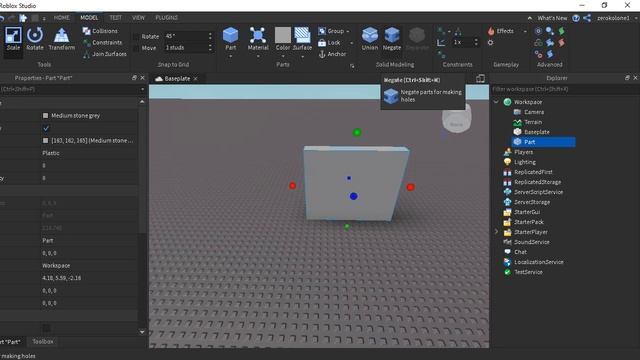The height and width of the screenshot is (360, 640).
Task: Collapse the Workspace tree node
Action: pos(496,102)
